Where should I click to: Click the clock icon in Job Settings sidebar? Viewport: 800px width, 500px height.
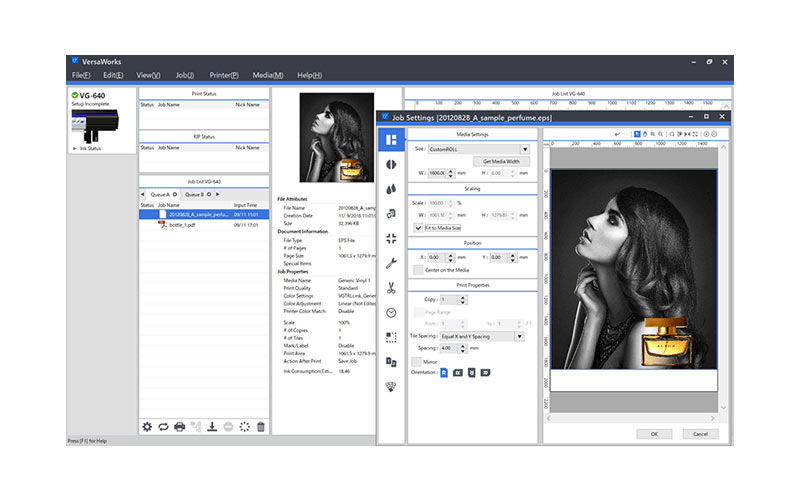pos(390,312)
